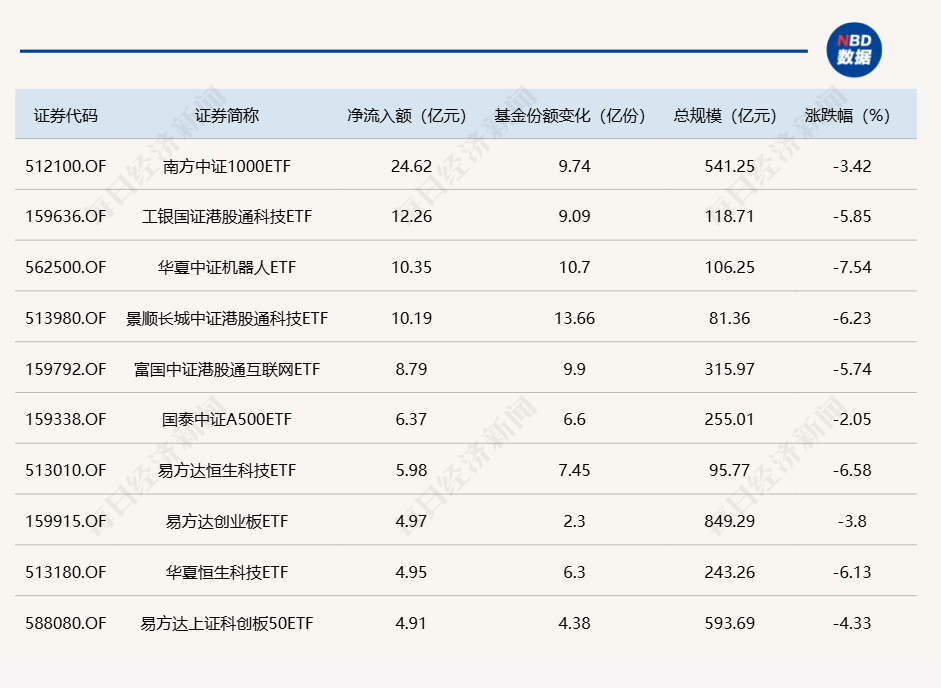Select the 总规模（亿元）column header
Screen dimensions: 941x688
click(x=726, y=115)
